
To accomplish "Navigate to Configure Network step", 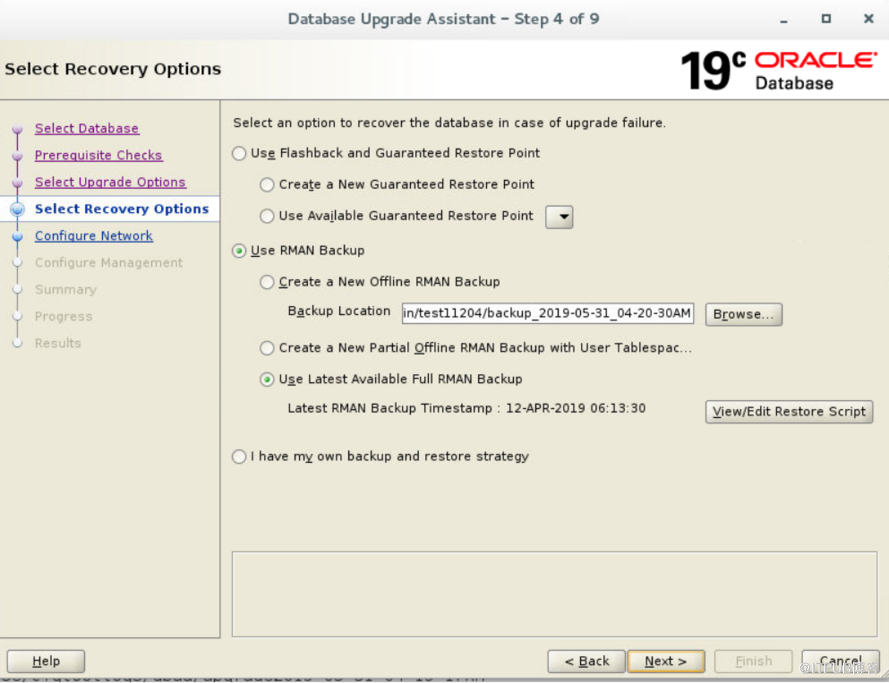I will (x=94, y=236).
